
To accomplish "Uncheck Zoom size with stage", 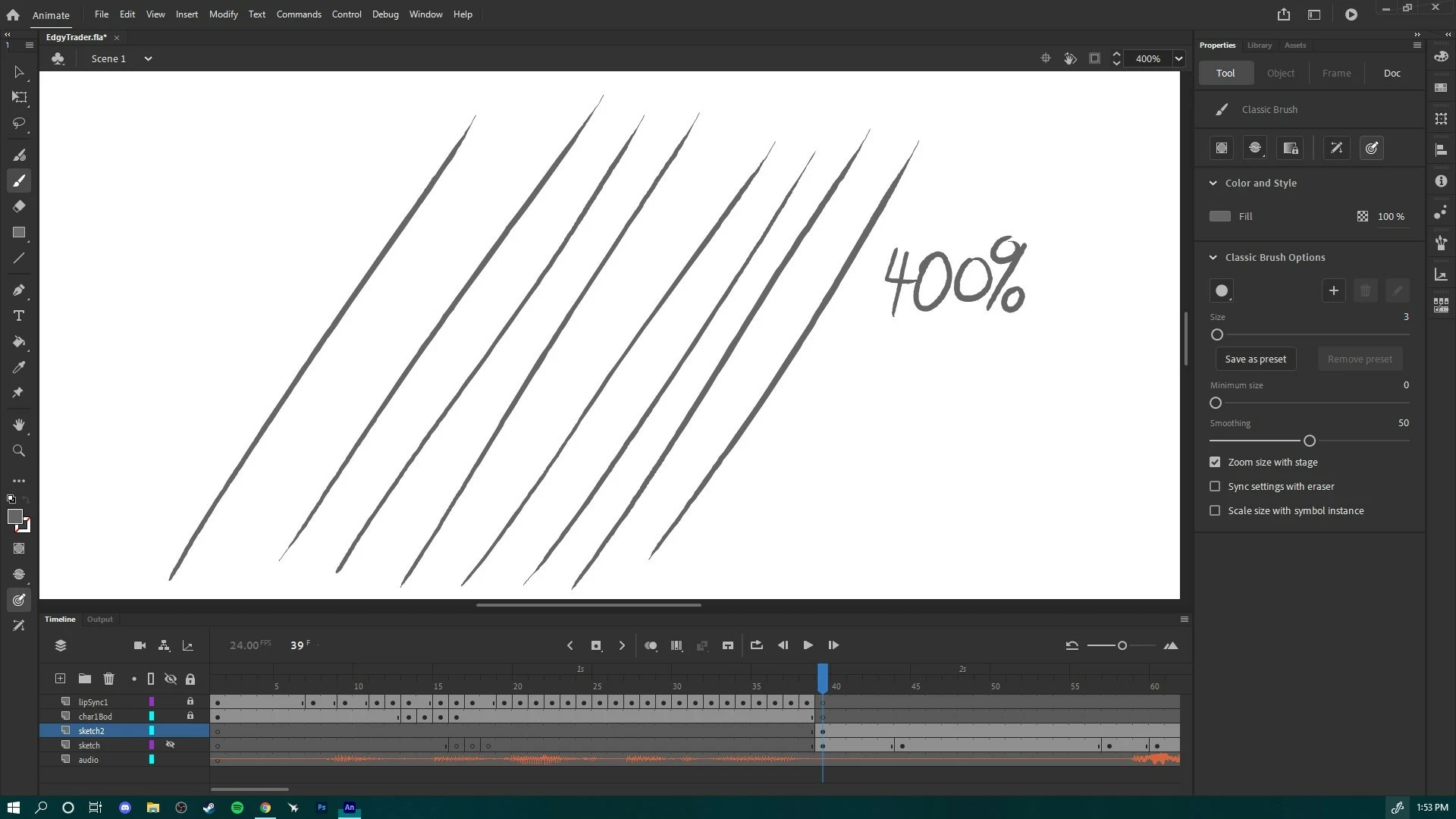I will pos(1215,462).
